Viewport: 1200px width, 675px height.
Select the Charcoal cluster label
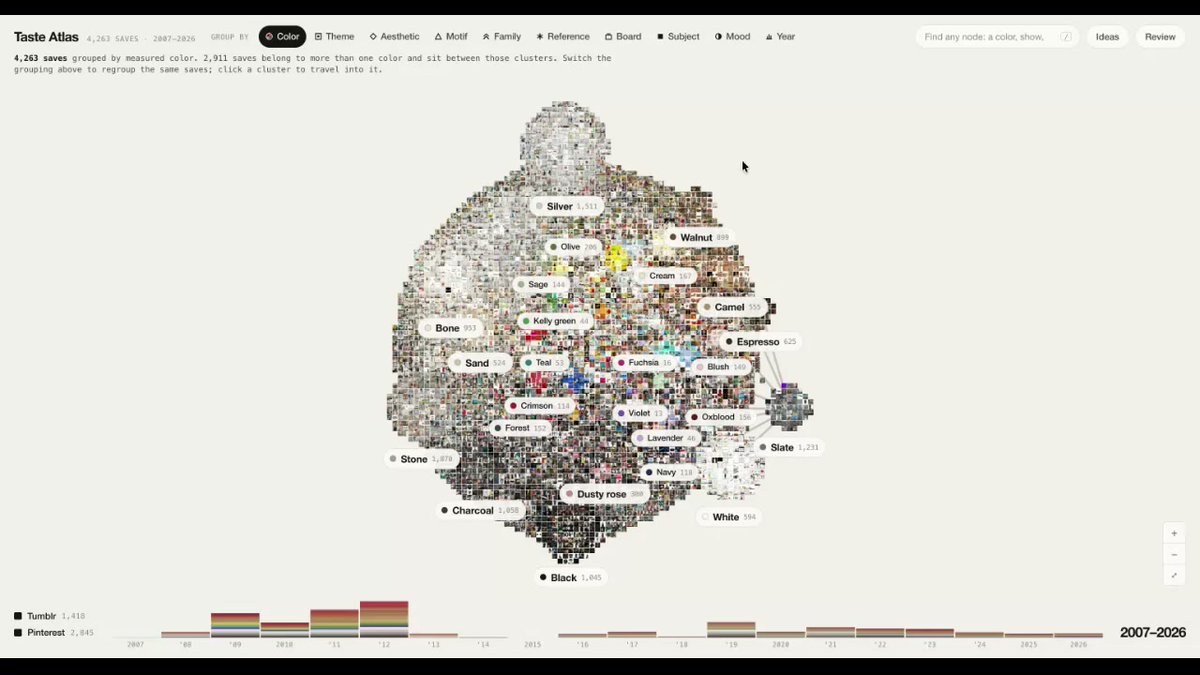pyautogui.click(x=480, y=511)
